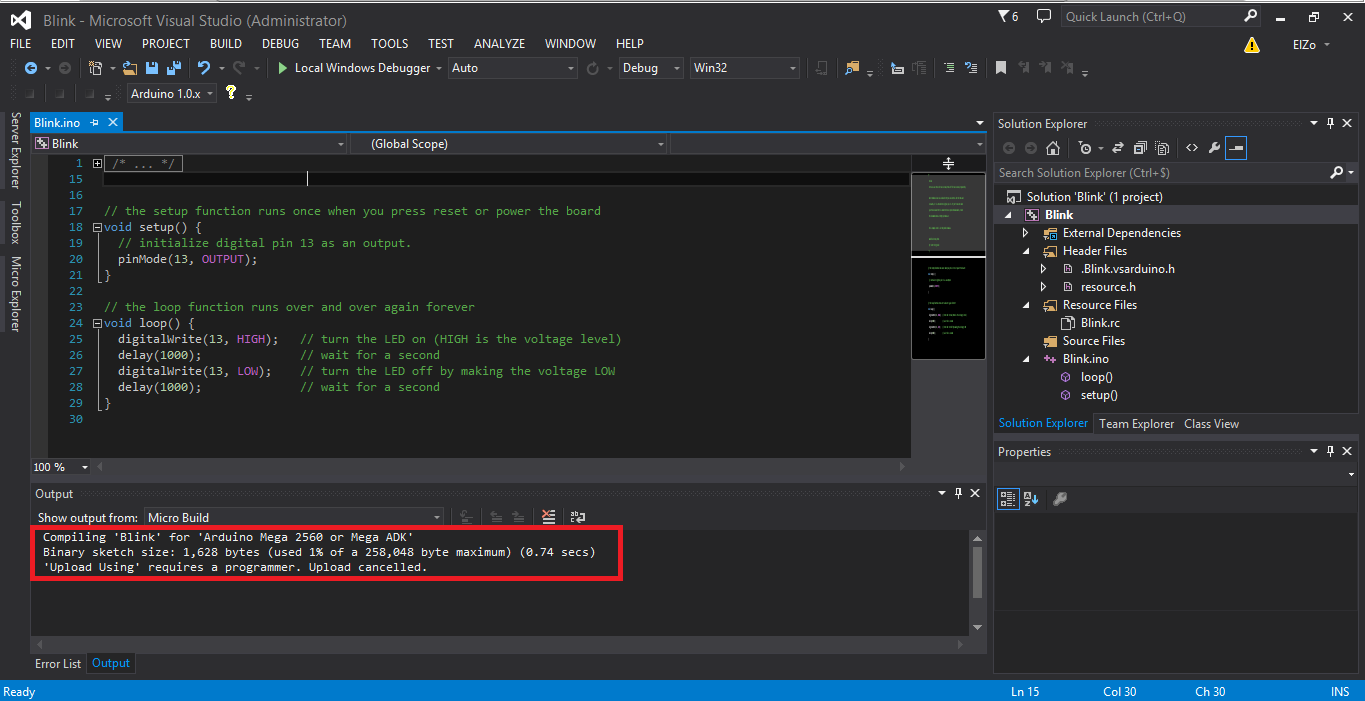Toggle Word Wrap in the Output window
1365x701 pixels.
578,517
